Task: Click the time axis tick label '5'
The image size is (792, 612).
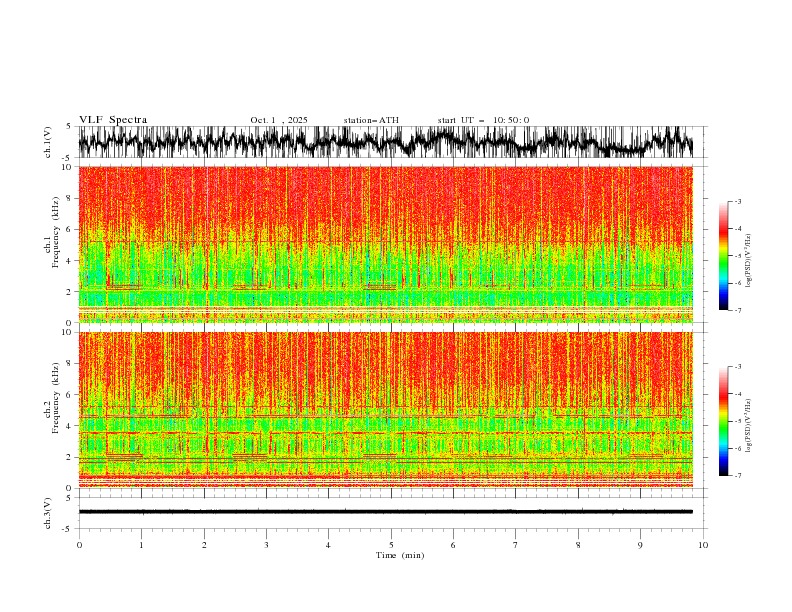Action: point(391,545)
